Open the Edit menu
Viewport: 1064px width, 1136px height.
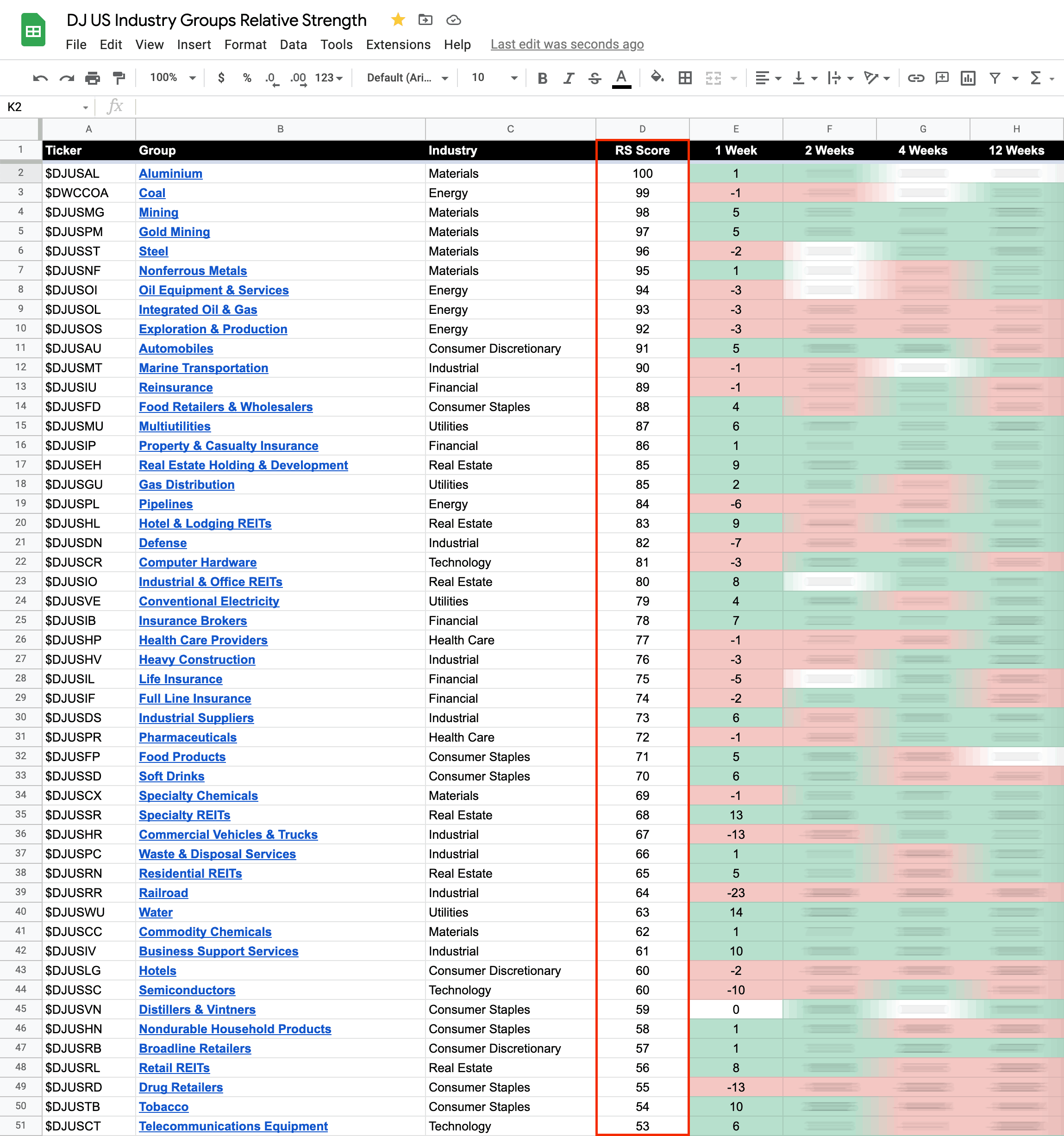111,44
